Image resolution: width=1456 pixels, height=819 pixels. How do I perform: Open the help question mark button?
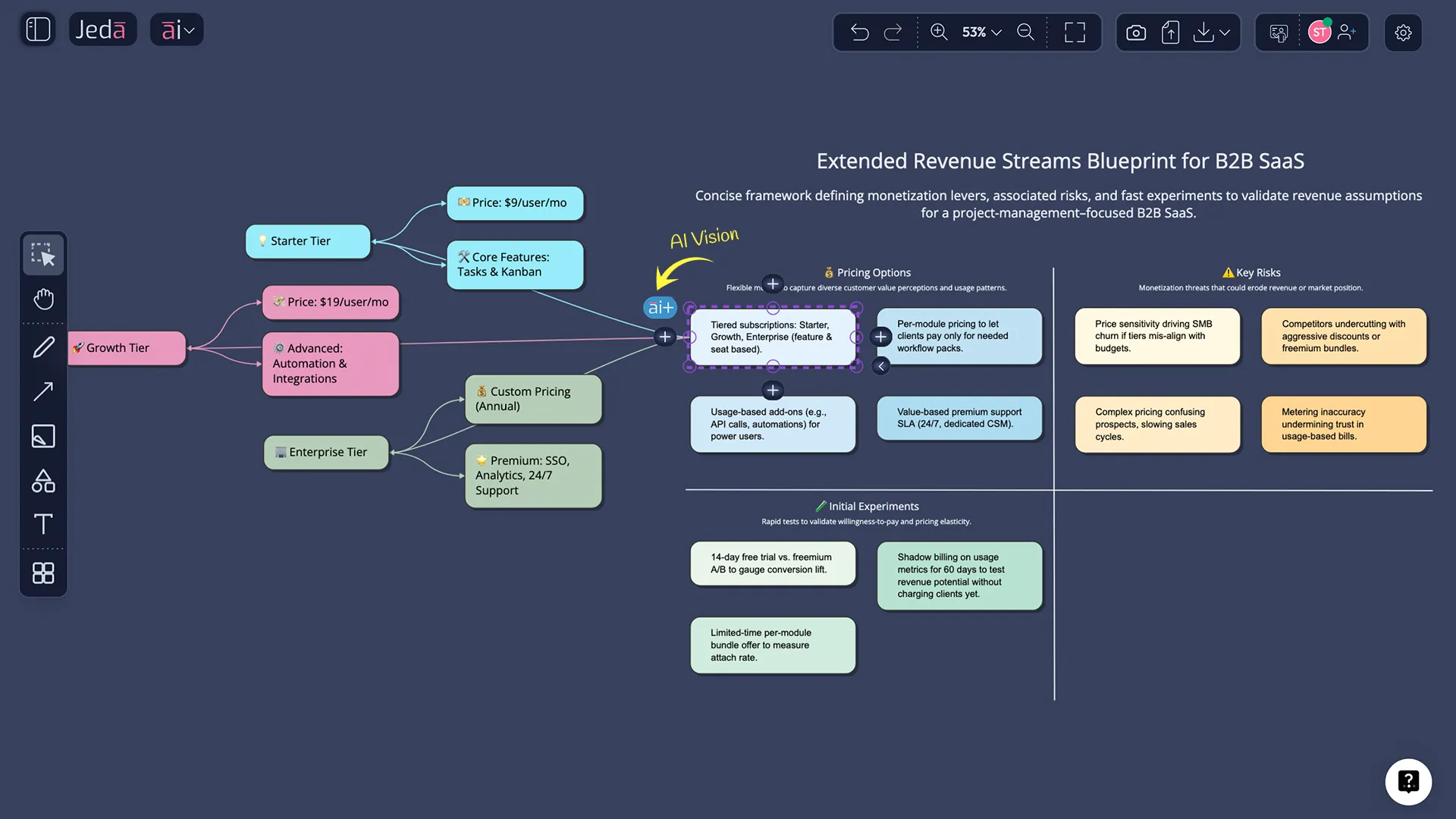[x=1408, y=781]
